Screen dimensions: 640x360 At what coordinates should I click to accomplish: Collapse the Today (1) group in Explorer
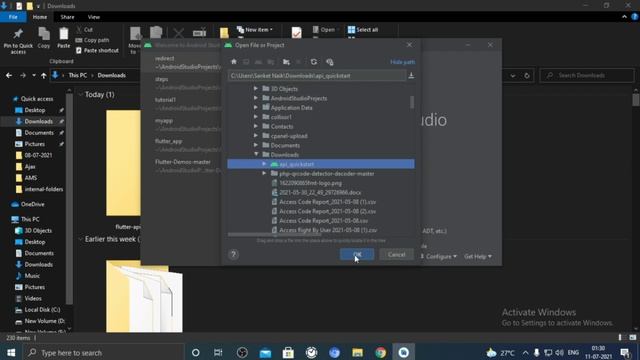pos(81,95)
